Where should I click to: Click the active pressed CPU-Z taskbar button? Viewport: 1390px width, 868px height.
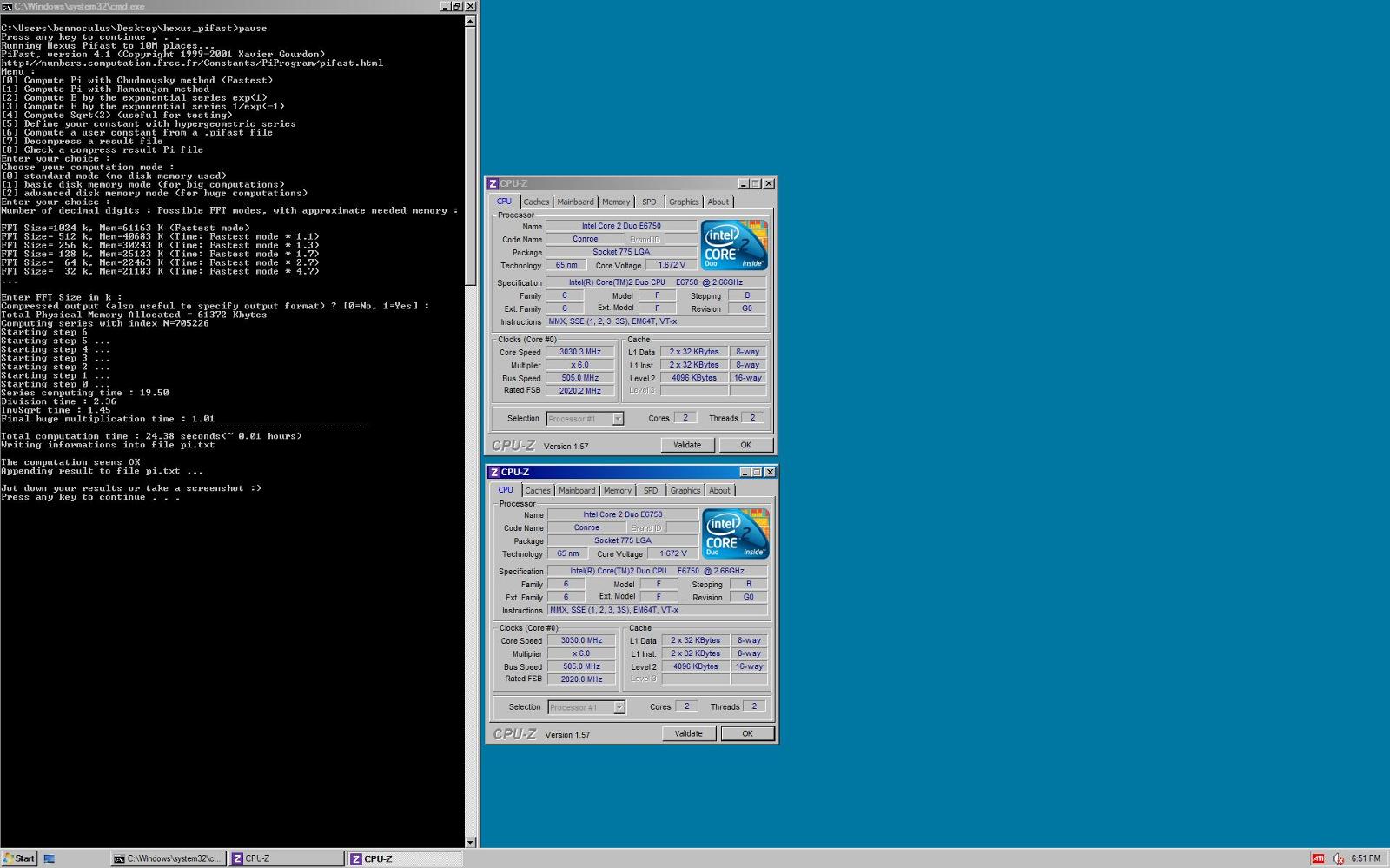click(x=404, y=858)
